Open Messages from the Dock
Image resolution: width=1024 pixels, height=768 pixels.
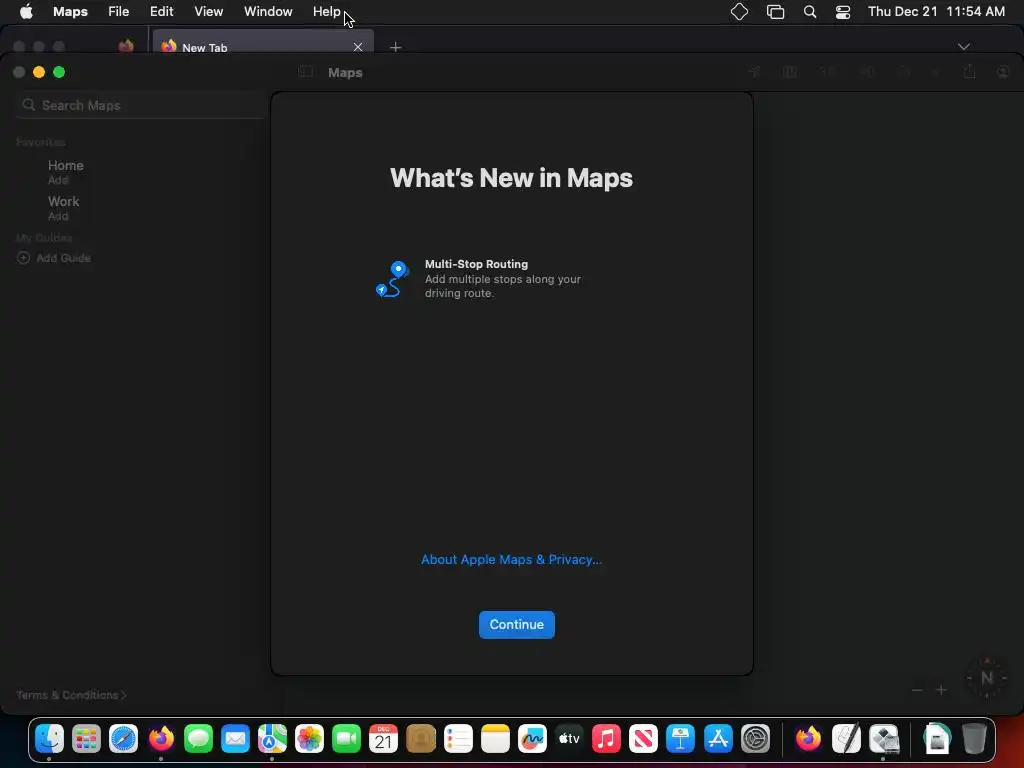(x=198, y=739)
